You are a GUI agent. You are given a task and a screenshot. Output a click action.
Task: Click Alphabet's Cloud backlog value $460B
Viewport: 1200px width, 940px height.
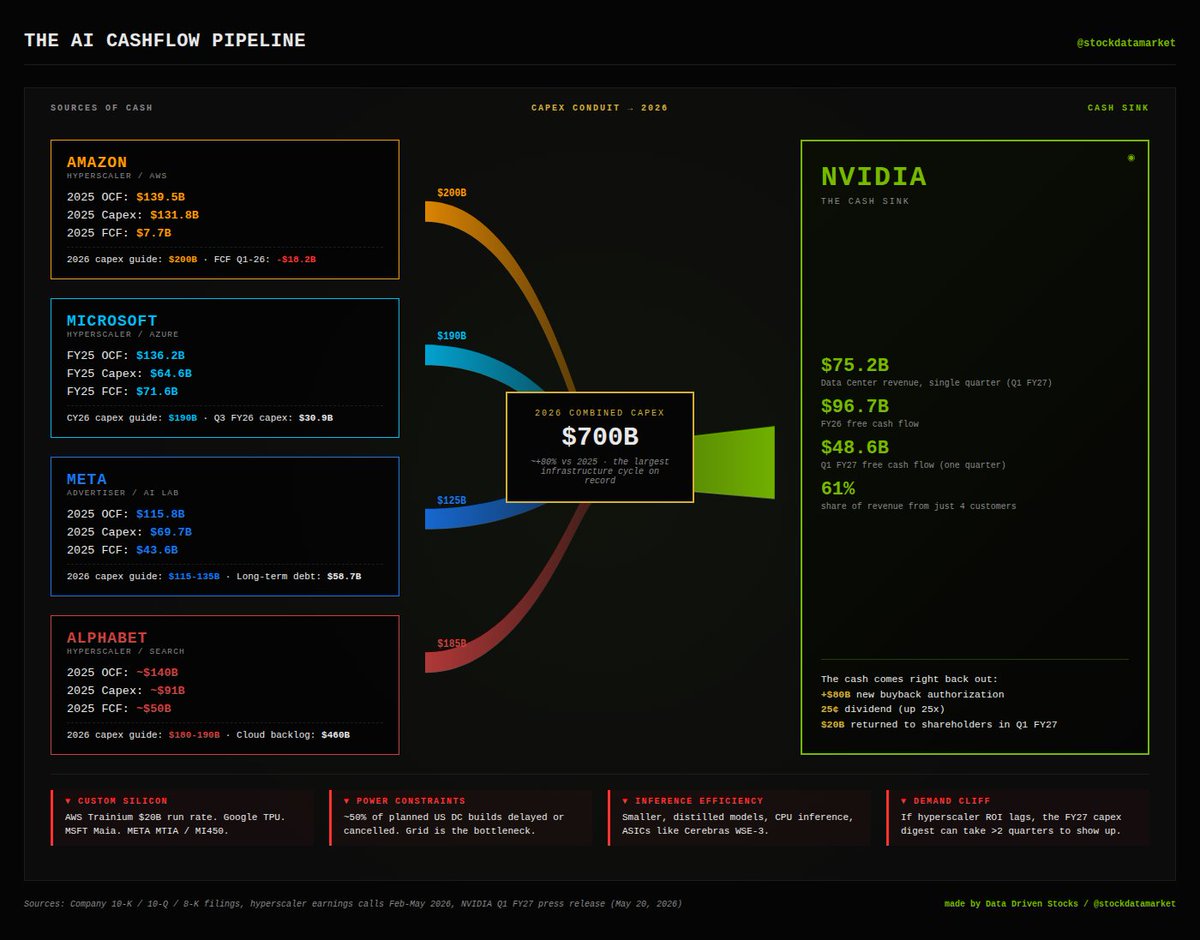pyautogui.click(x=335, y=735)
